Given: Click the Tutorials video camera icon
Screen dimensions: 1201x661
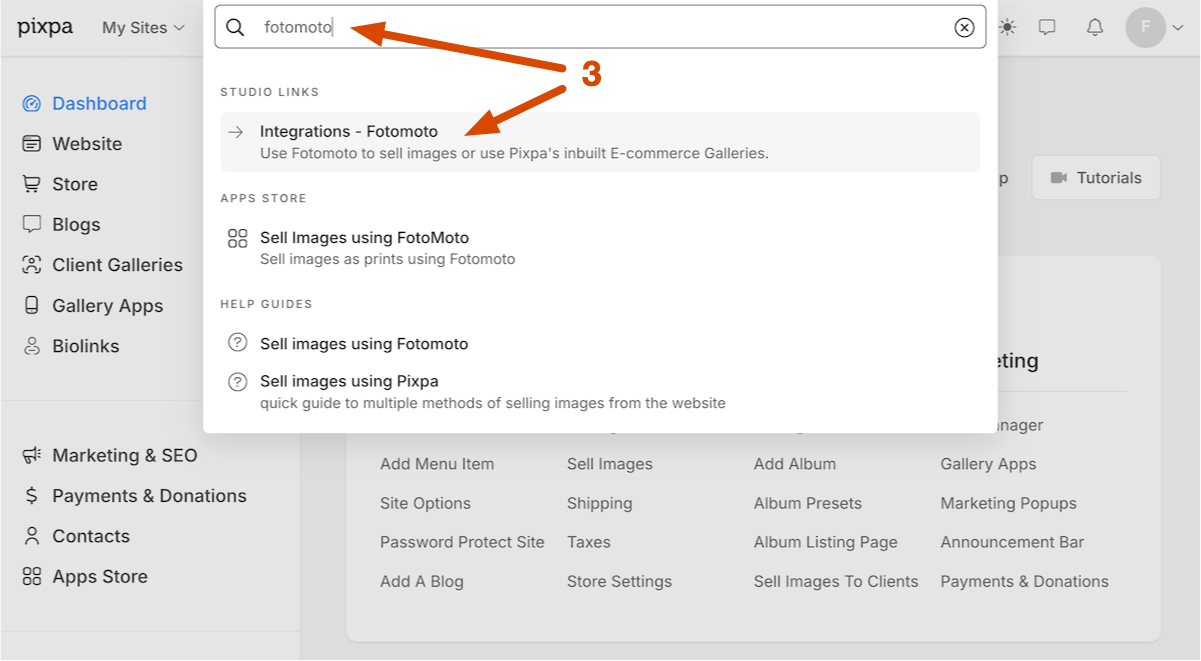Looking at the screenshot, I should coord(1059,178).
